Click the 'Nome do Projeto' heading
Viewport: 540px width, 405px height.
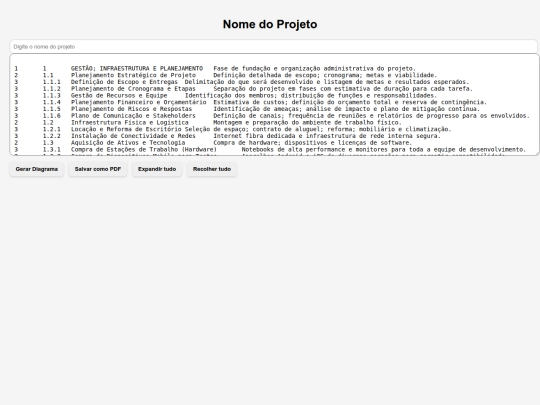point(270,24)
